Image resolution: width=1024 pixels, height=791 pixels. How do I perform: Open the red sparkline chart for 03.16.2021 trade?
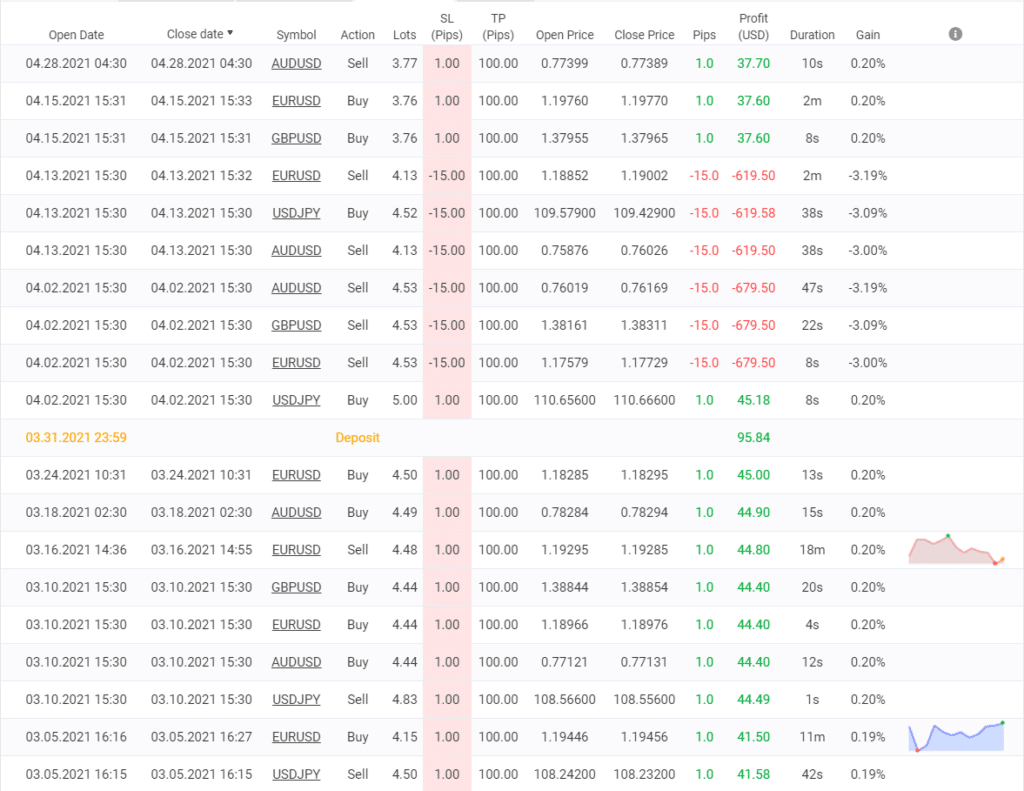click(x=956, y=550)
